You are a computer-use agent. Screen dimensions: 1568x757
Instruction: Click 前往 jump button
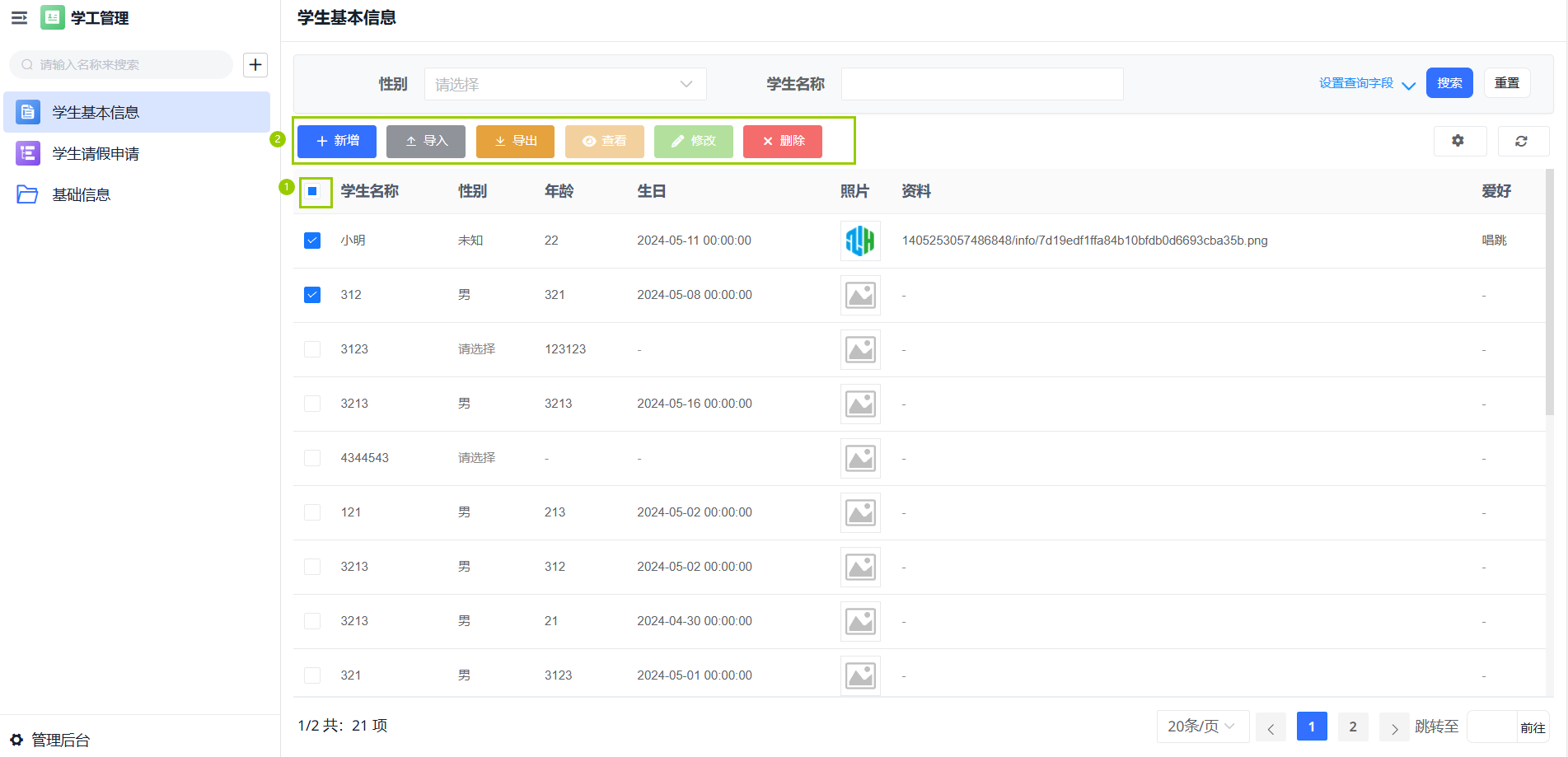tap(1533, 727)
